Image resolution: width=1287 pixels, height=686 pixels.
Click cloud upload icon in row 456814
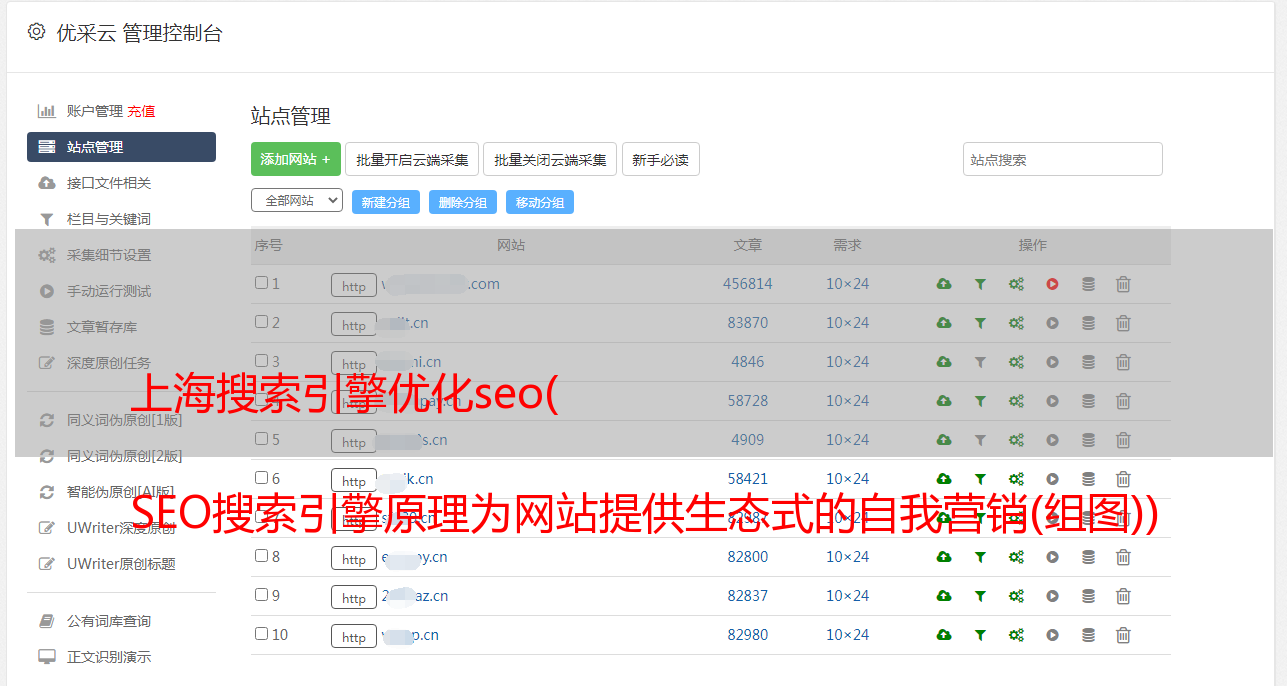click(x=944, y=284)
